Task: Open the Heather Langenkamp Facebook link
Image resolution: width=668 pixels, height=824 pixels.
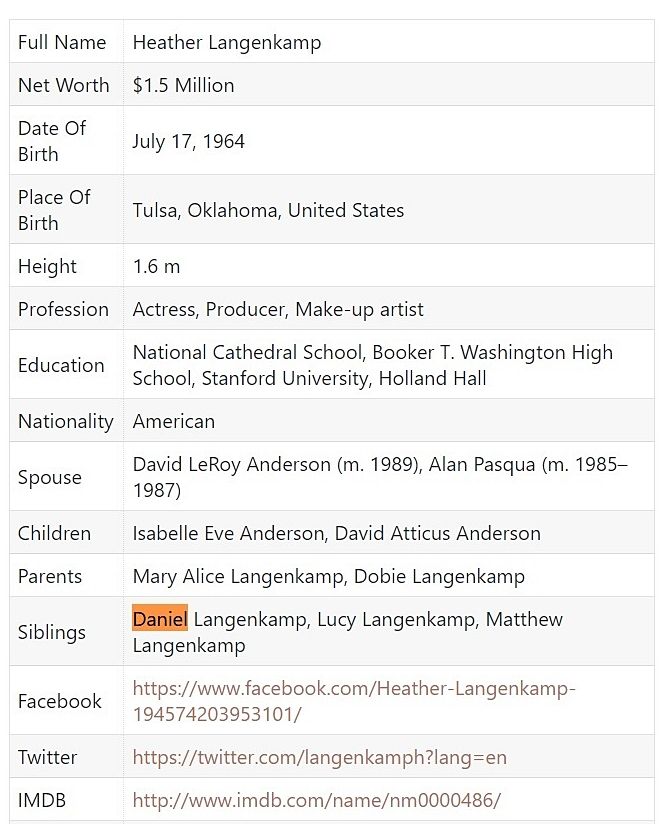Action: (x=354, y=701)
